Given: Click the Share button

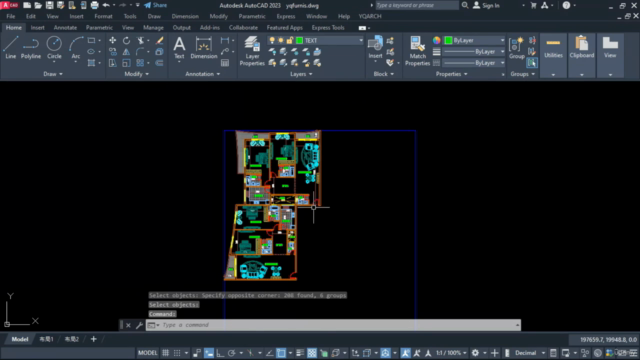Looking at the screenshot, I should [x=156, y=5].
